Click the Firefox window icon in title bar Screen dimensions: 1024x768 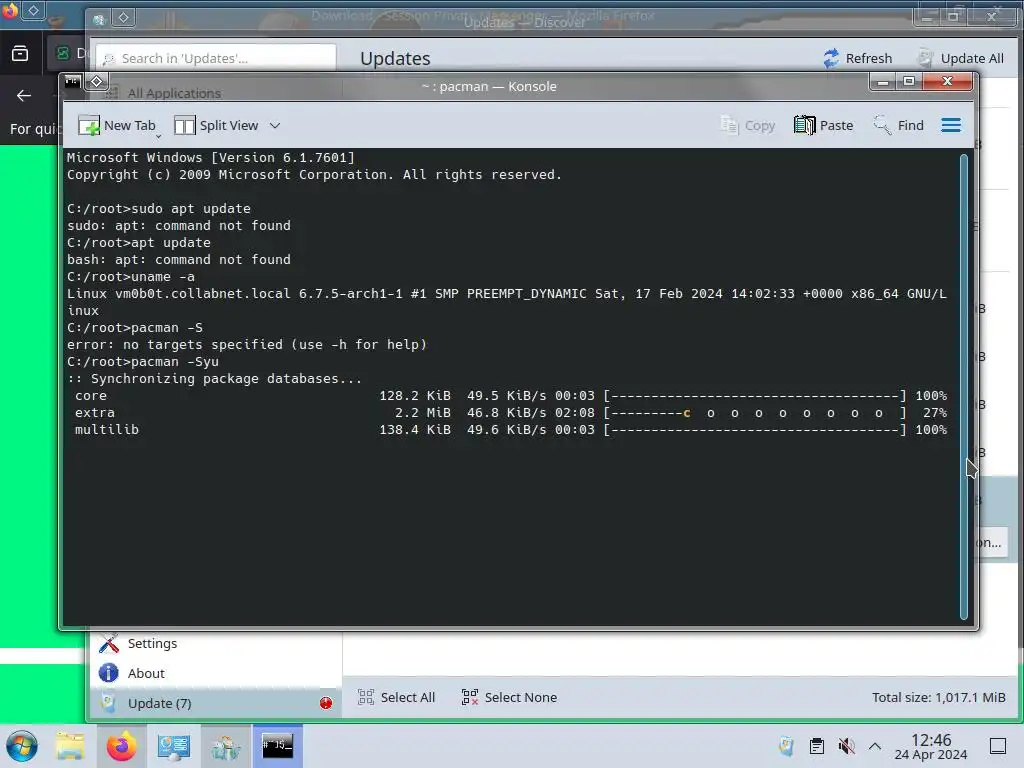(x=9, y=10)
